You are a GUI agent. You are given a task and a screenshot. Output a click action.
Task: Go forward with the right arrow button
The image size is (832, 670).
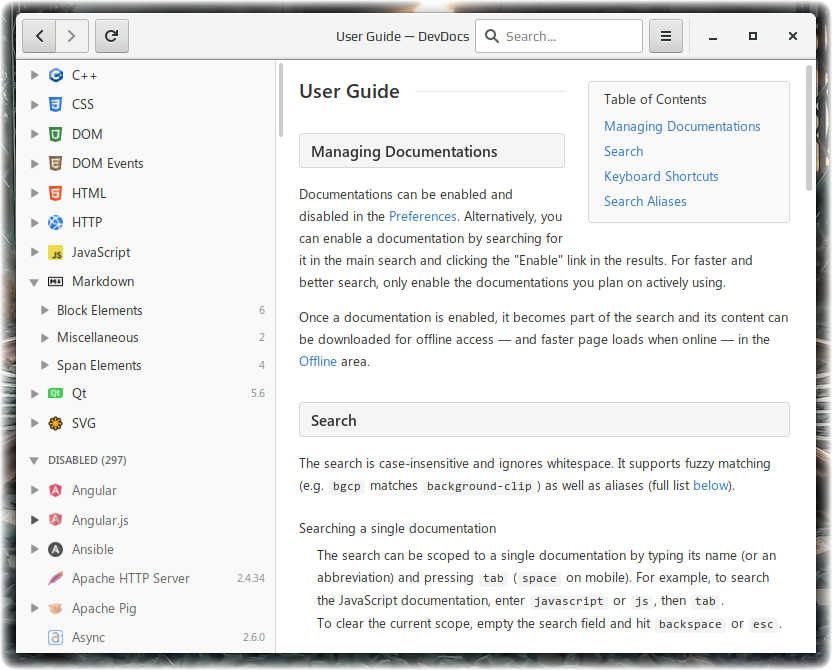pos(72,36)
